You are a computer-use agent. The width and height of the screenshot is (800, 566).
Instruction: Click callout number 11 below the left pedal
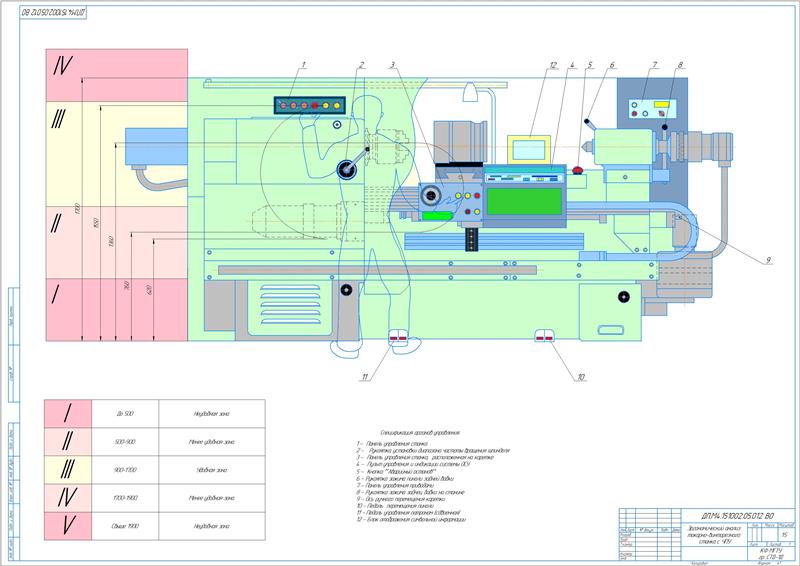pos(364,377)
